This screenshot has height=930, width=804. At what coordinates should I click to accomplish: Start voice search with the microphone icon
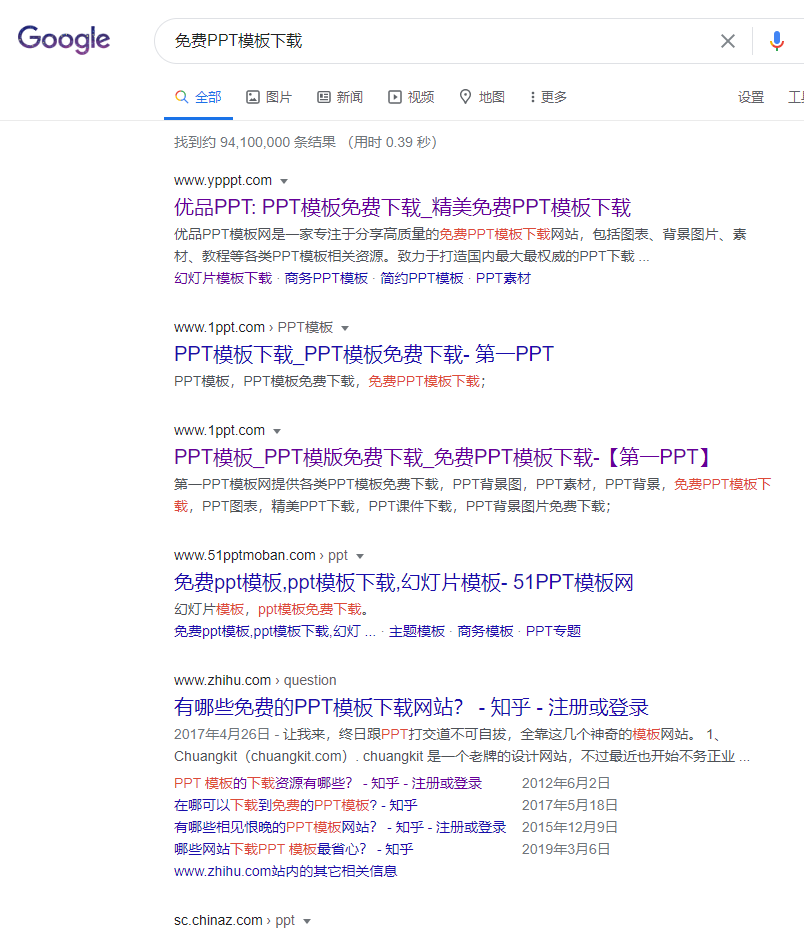click(777, 41)
